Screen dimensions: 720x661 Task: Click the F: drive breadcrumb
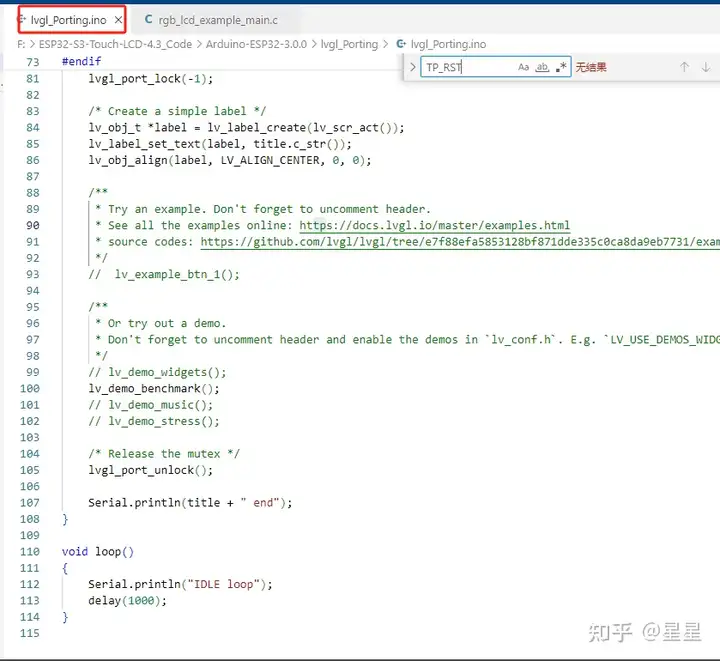(21, 44)
